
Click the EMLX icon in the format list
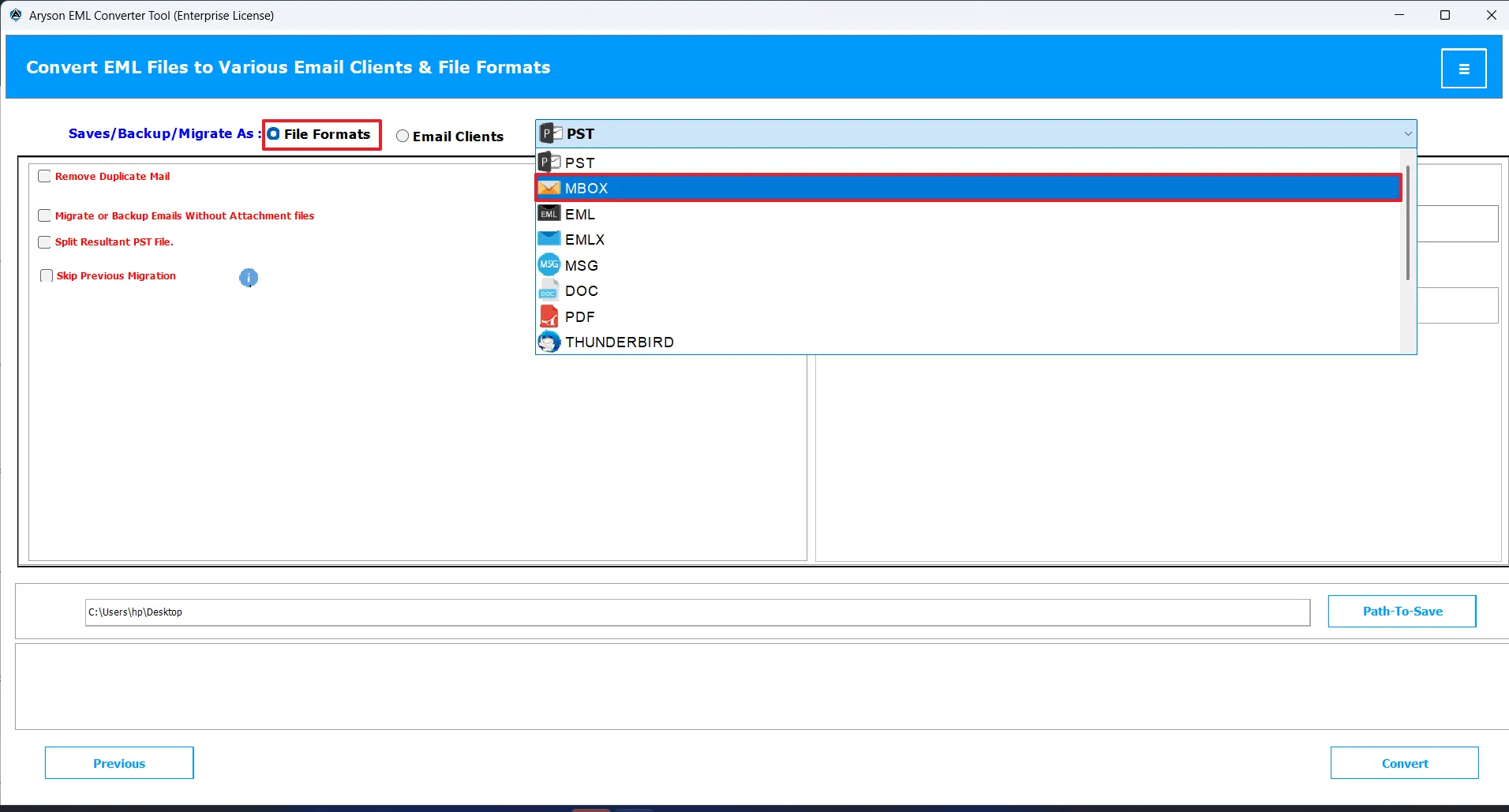coord(549,239)
